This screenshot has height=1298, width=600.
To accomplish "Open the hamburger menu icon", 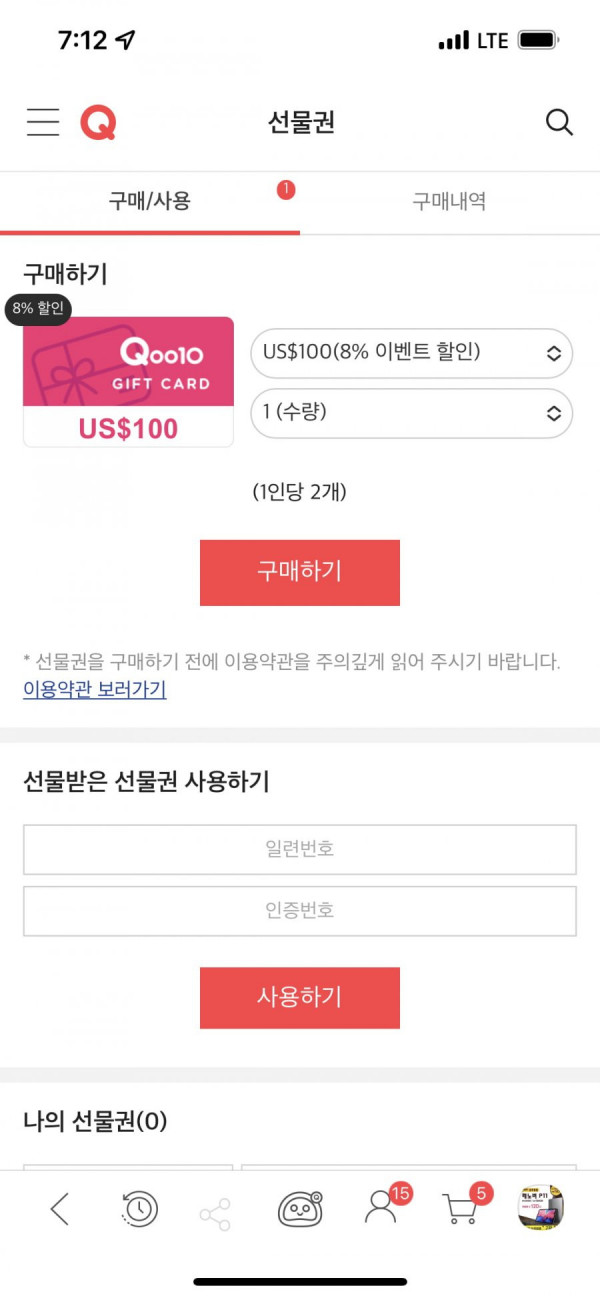I will pyautogui.click(x=43, y=122).
